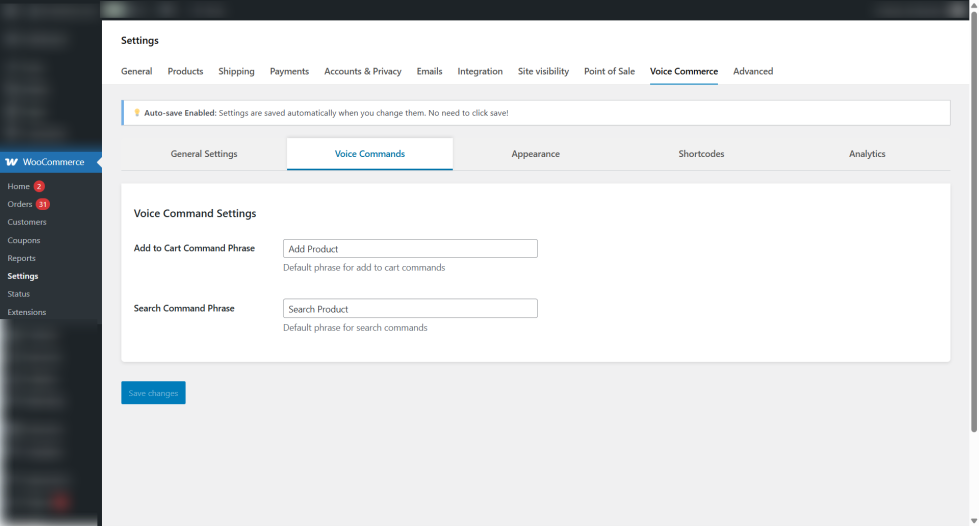Click the Add to Cart Command Phrase field
Image resolution: width=979 pixels, height=526 pixels.
(x=410, y=249)
